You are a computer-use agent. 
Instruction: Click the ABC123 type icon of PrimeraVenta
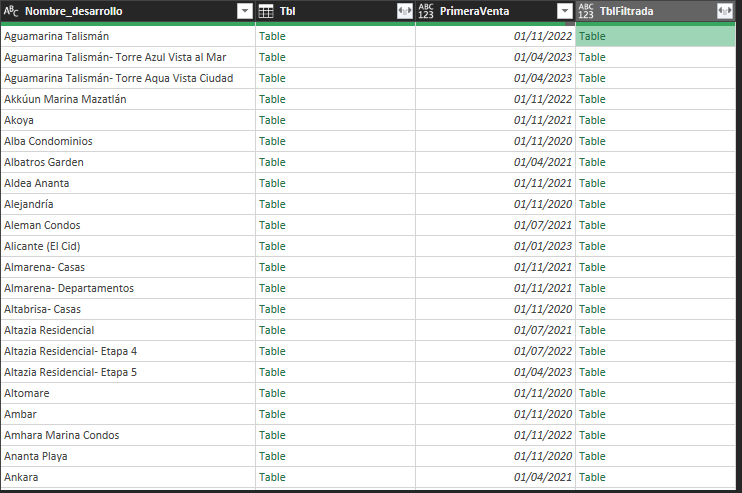point(426,11)
